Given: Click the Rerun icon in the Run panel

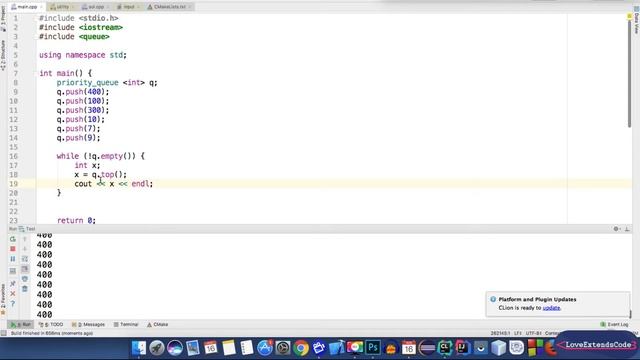Looking at the screenshot, I should pos(13,239).
